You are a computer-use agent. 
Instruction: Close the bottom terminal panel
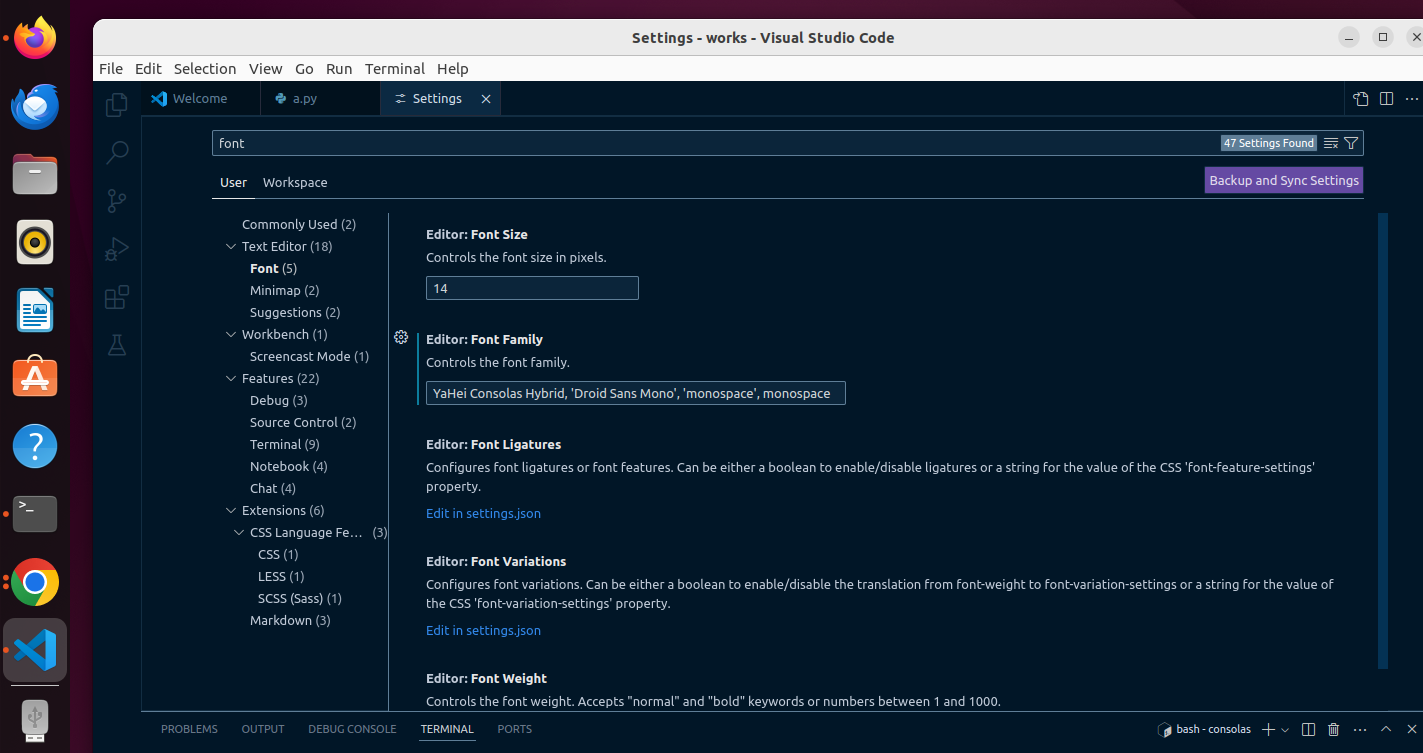click(x=1410, y=729)
